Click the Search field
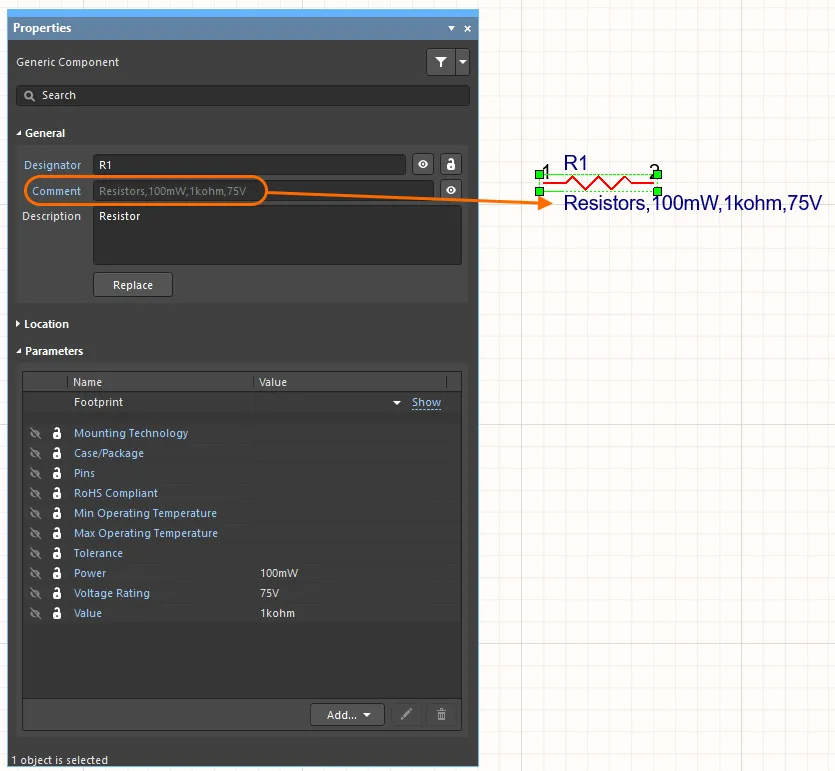Image resolution: width=835 pixels, height=771 pixels. pos(243,95)
